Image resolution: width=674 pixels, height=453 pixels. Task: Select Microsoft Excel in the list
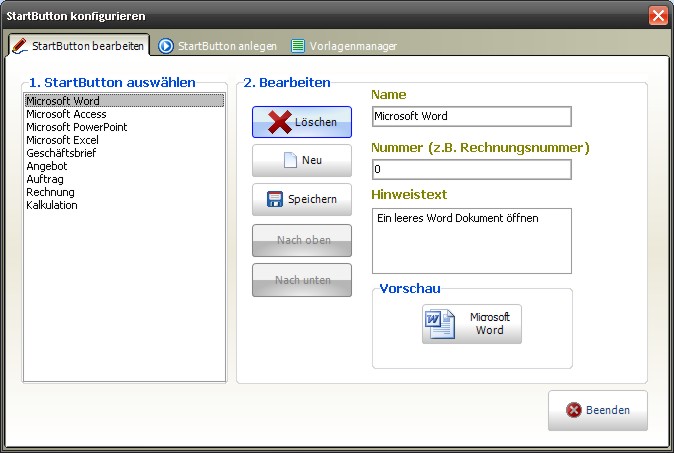124,140
